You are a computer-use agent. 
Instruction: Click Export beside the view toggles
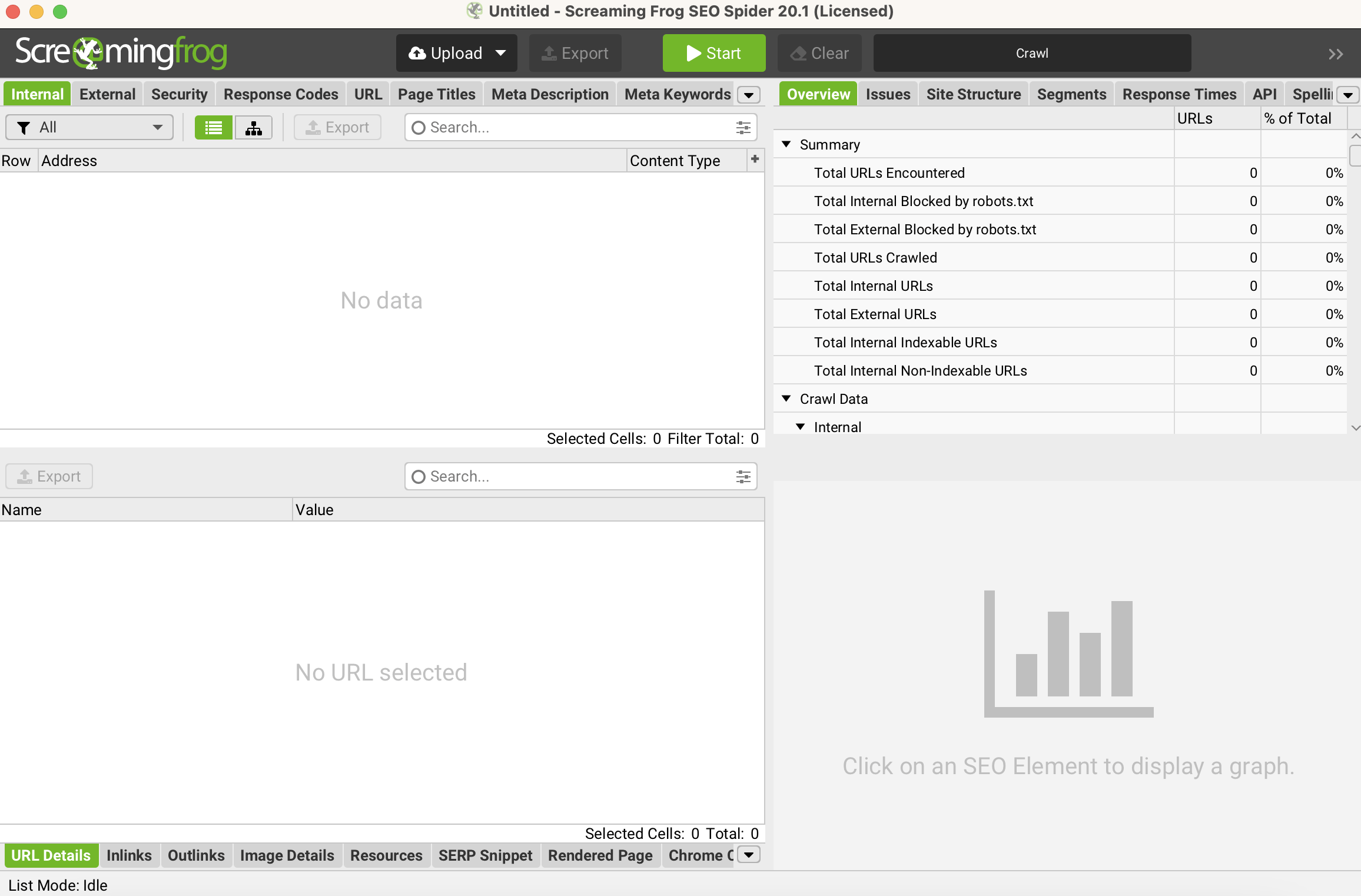(338, 128)
